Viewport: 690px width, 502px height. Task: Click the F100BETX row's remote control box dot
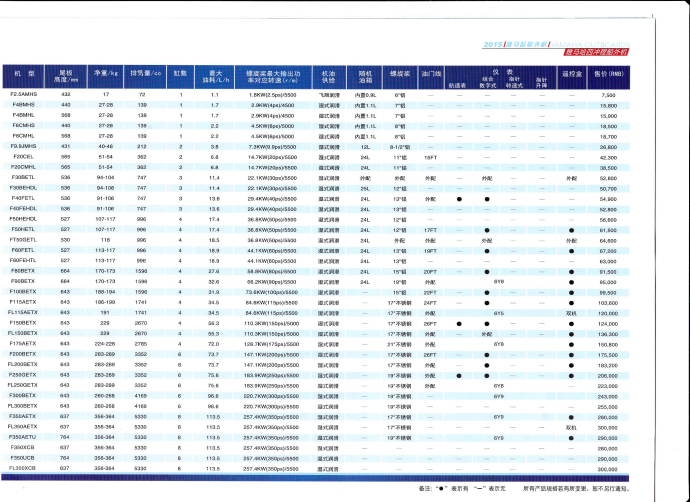(572, 291)
